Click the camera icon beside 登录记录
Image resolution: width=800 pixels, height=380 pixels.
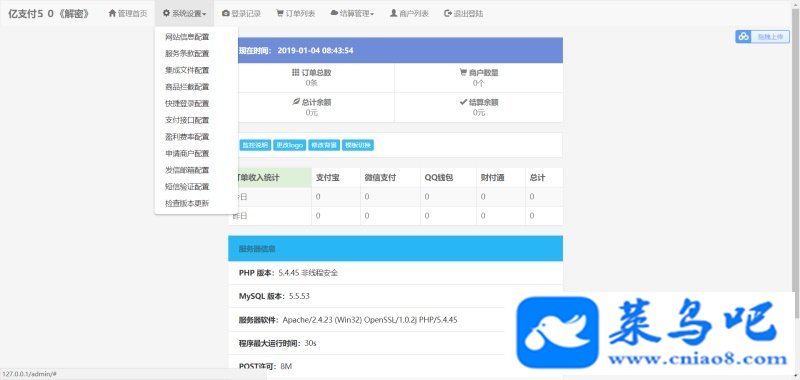(226, 14)
